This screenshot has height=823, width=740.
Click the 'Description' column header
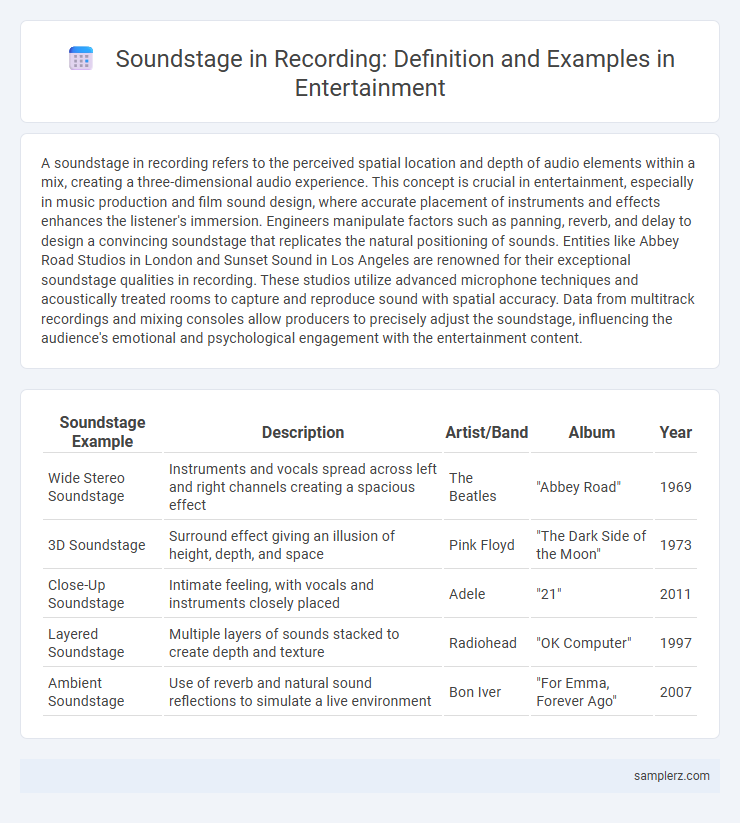point(303,432)
